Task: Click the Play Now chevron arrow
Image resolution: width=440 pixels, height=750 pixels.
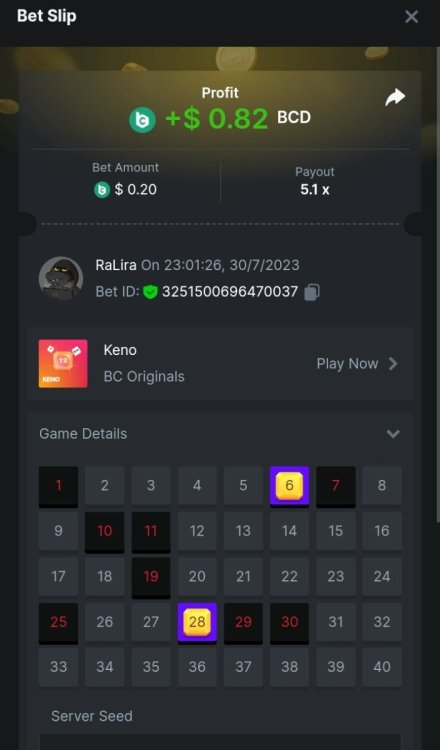Action: click(x=393, y=364)
